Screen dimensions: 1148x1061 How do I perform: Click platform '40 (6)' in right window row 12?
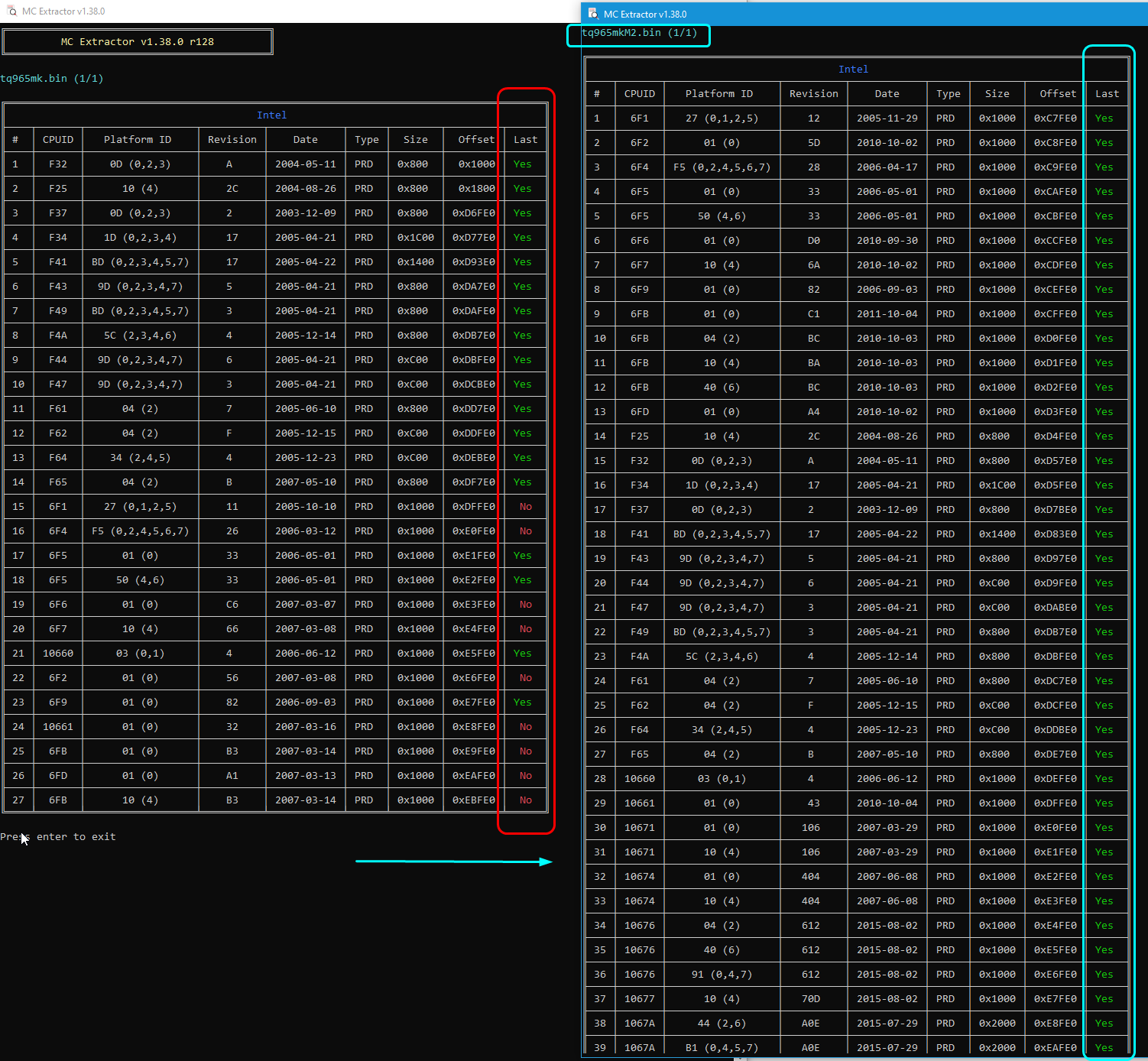(x=722, y=388)
